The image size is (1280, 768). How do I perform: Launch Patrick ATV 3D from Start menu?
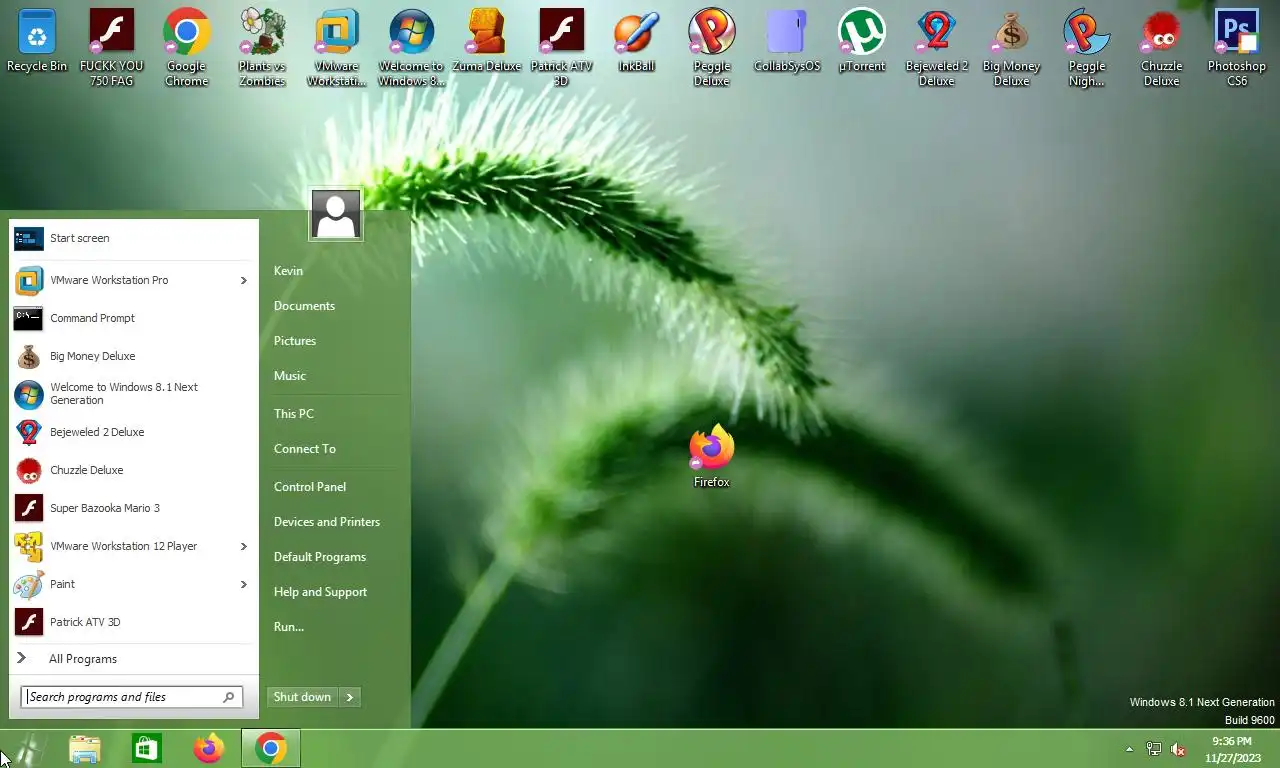point(134,622)
